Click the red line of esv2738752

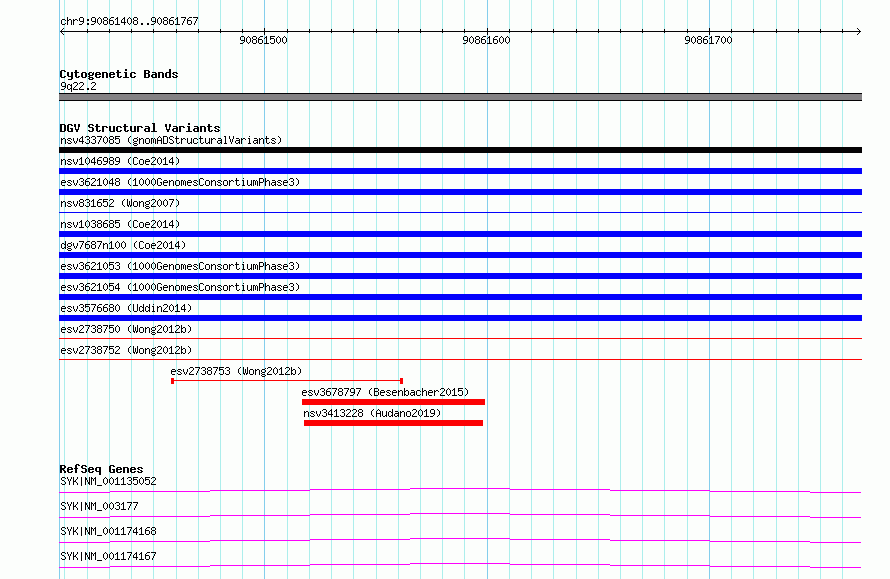pyautogui.click(x=460, y=359)
